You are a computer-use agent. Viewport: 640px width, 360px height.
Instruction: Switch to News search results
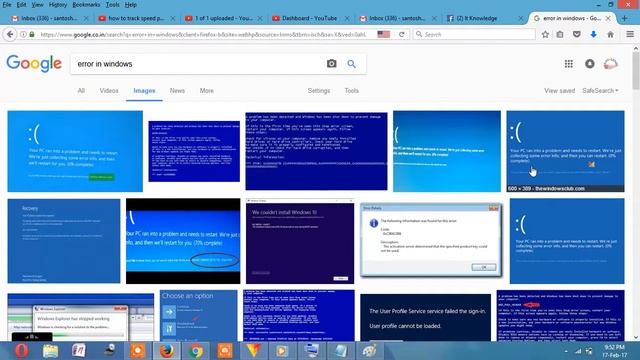177,91
